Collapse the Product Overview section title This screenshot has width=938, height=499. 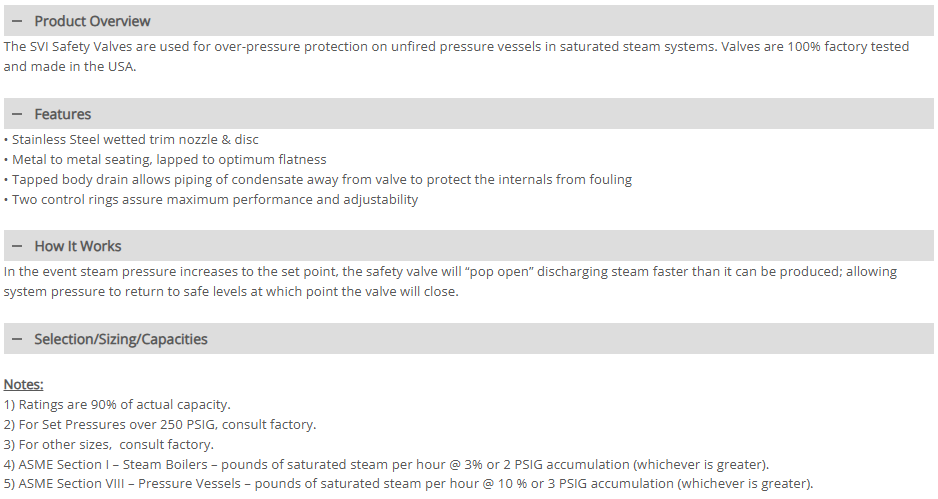click(x=92, y=21)
